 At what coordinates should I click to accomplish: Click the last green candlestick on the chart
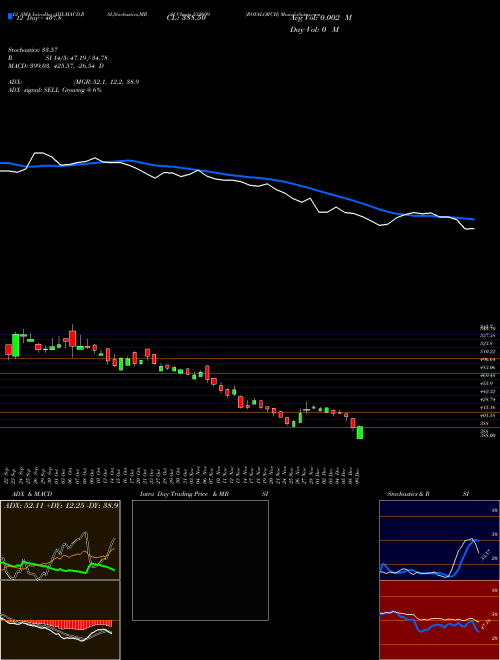[360, 433]
